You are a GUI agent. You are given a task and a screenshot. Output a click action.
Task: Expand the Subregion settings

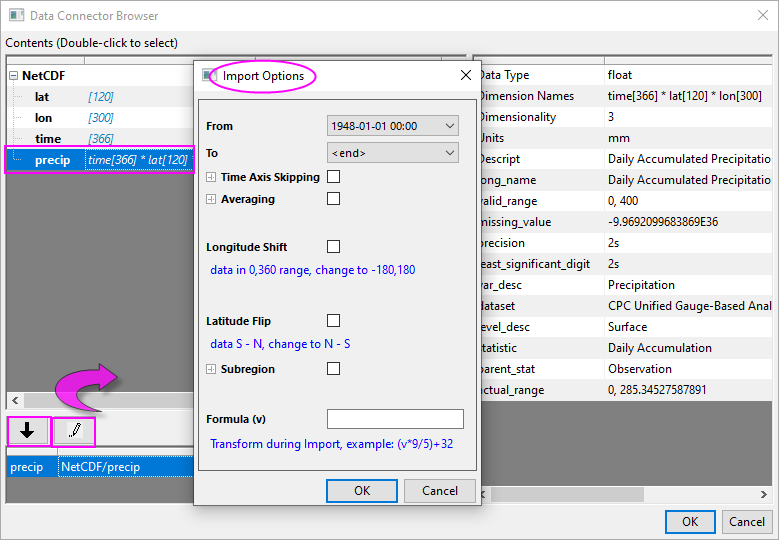point(211,369)
